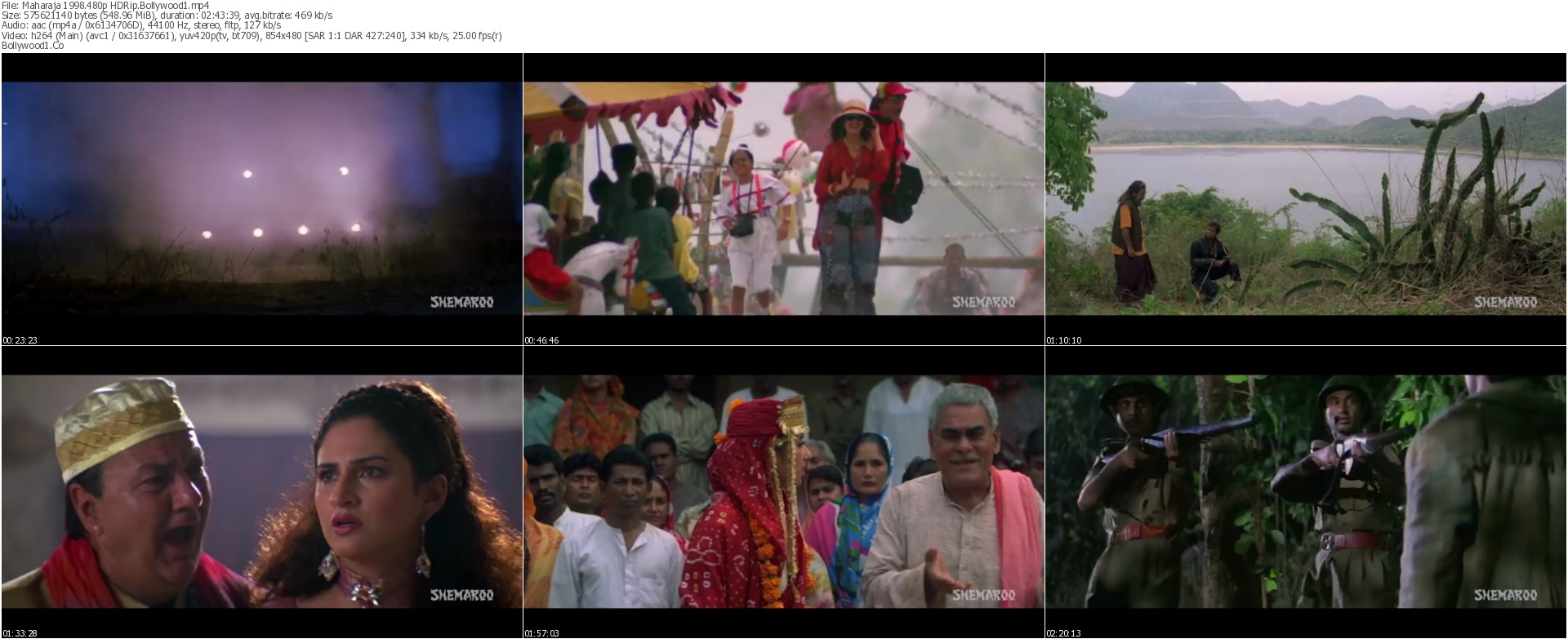This screenshot has width=1568, height=639.
Task: Click the 'Video: h264 (Main)' info line
Action: (x=252, y=36)
